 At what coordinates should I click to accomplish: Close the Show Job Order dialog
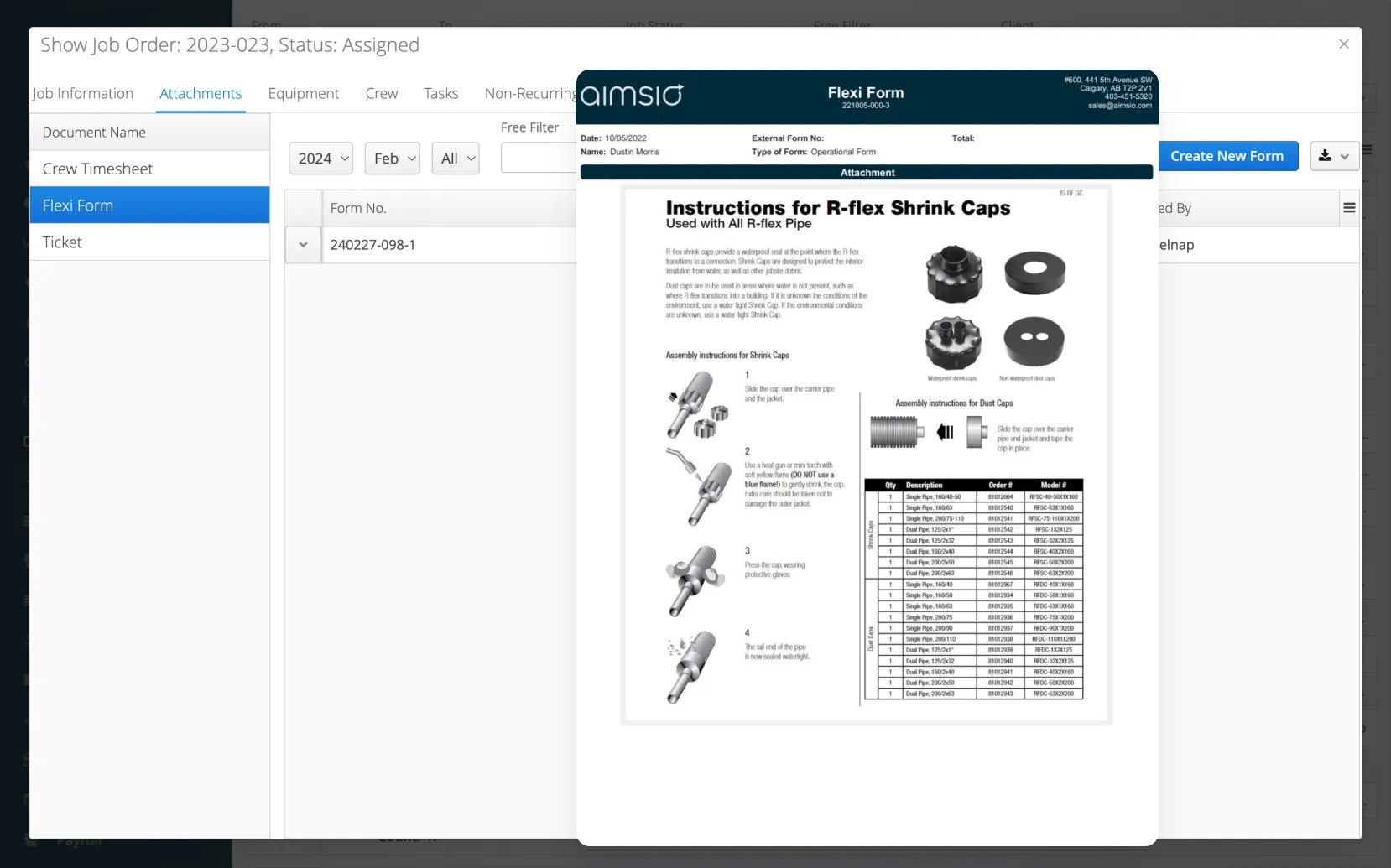1344,44
